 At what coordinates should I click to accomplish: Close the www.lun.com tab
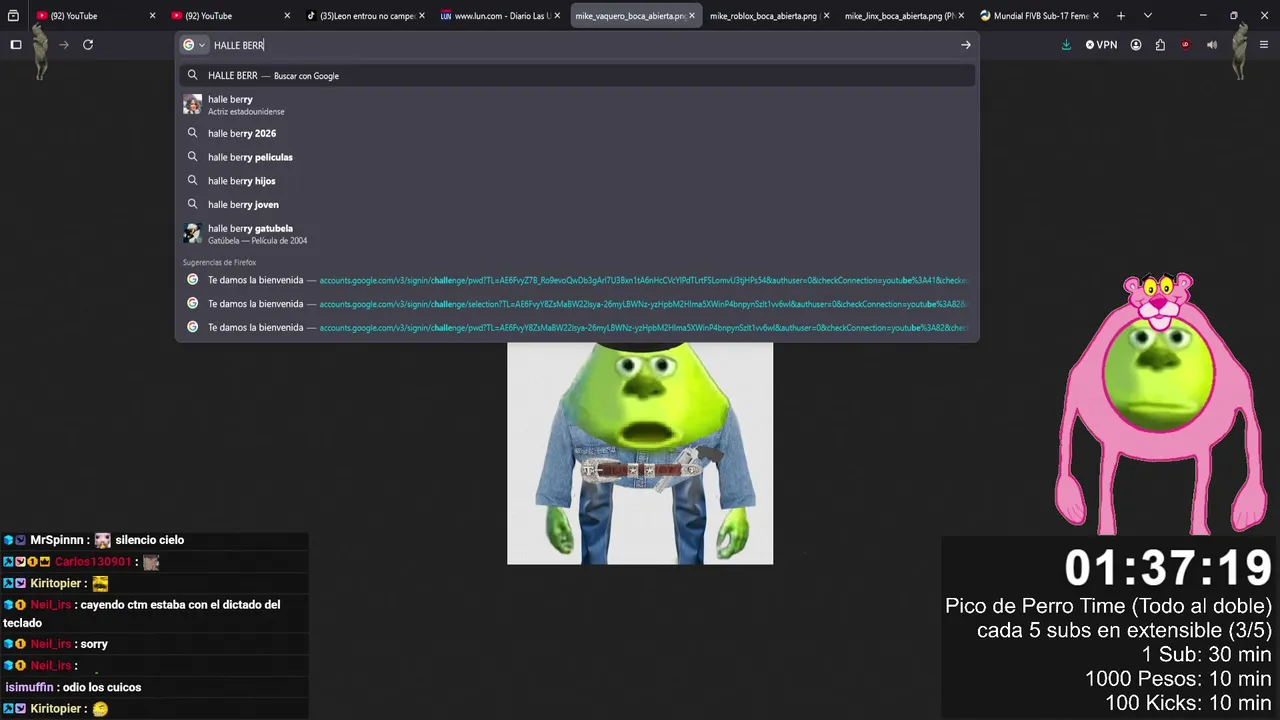pos(557,16)
